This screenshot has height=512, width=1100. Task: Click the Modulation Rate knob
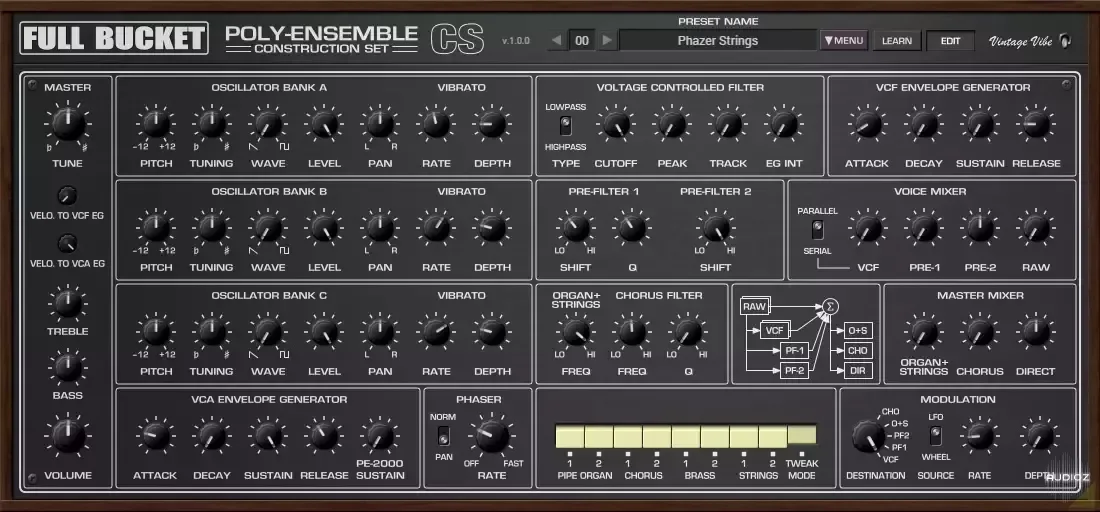point(979,436)
